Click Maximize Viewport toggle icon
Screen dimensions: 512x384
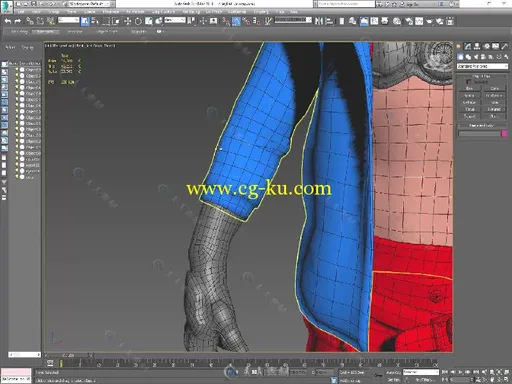(x=506, y=379)
